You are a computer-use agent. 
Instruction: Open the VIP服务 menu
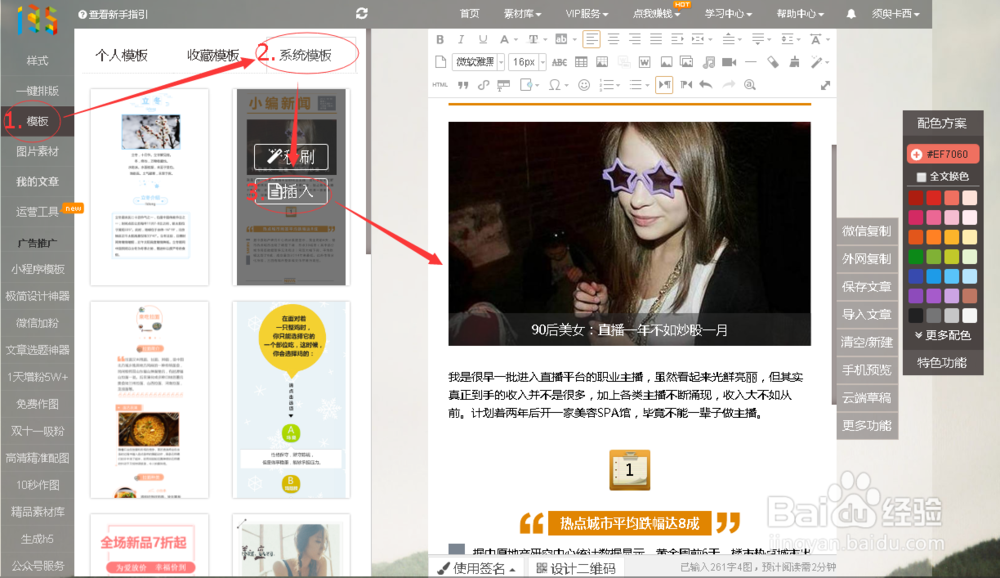(x=586, y=13)
